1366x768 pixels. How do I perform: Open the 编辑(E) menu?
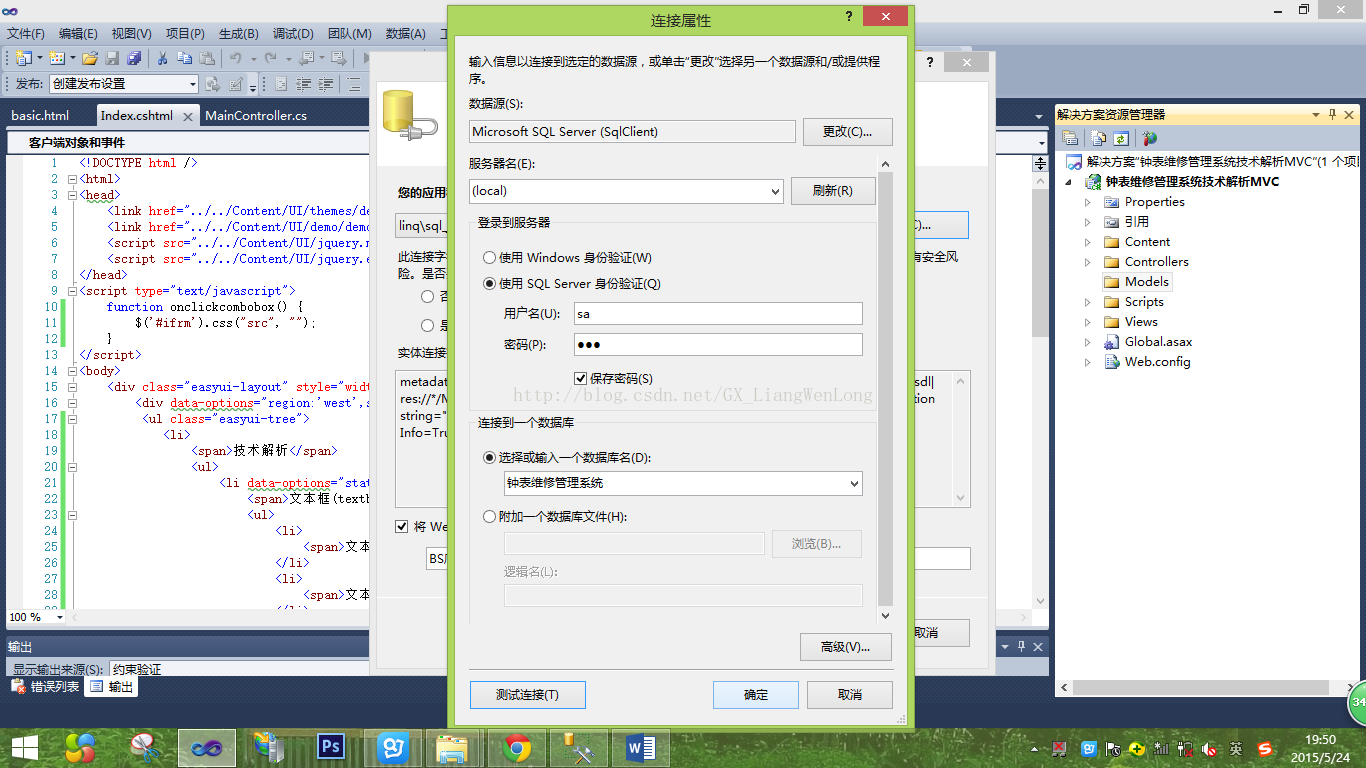pyautogui.click(x=78, y=34)
